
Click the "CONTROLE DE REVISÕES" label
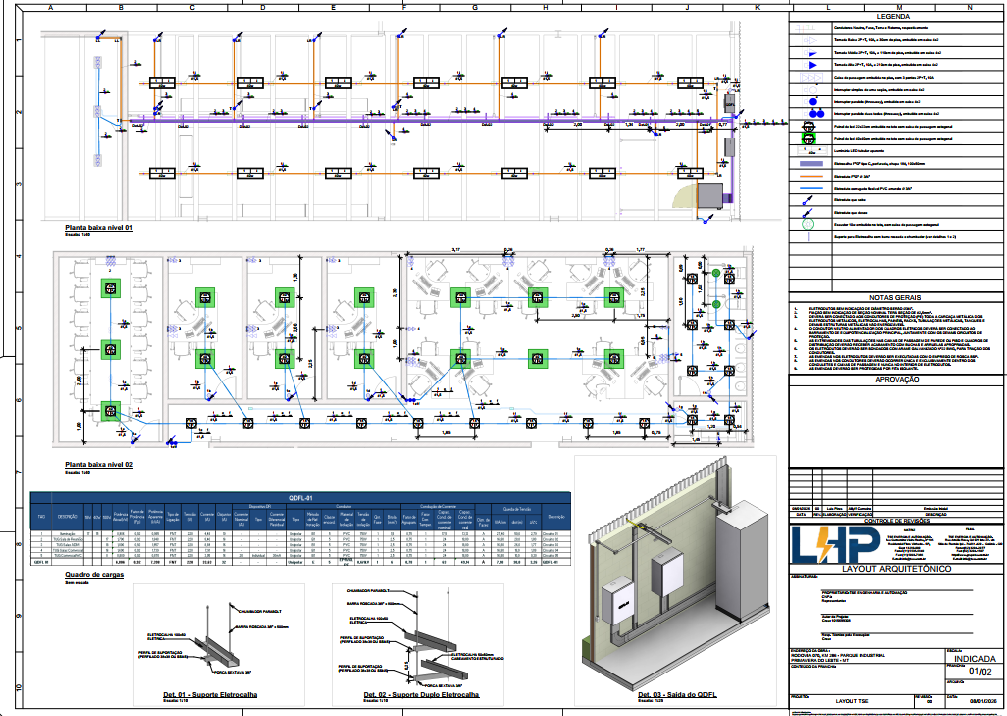[x=897, y=521]
